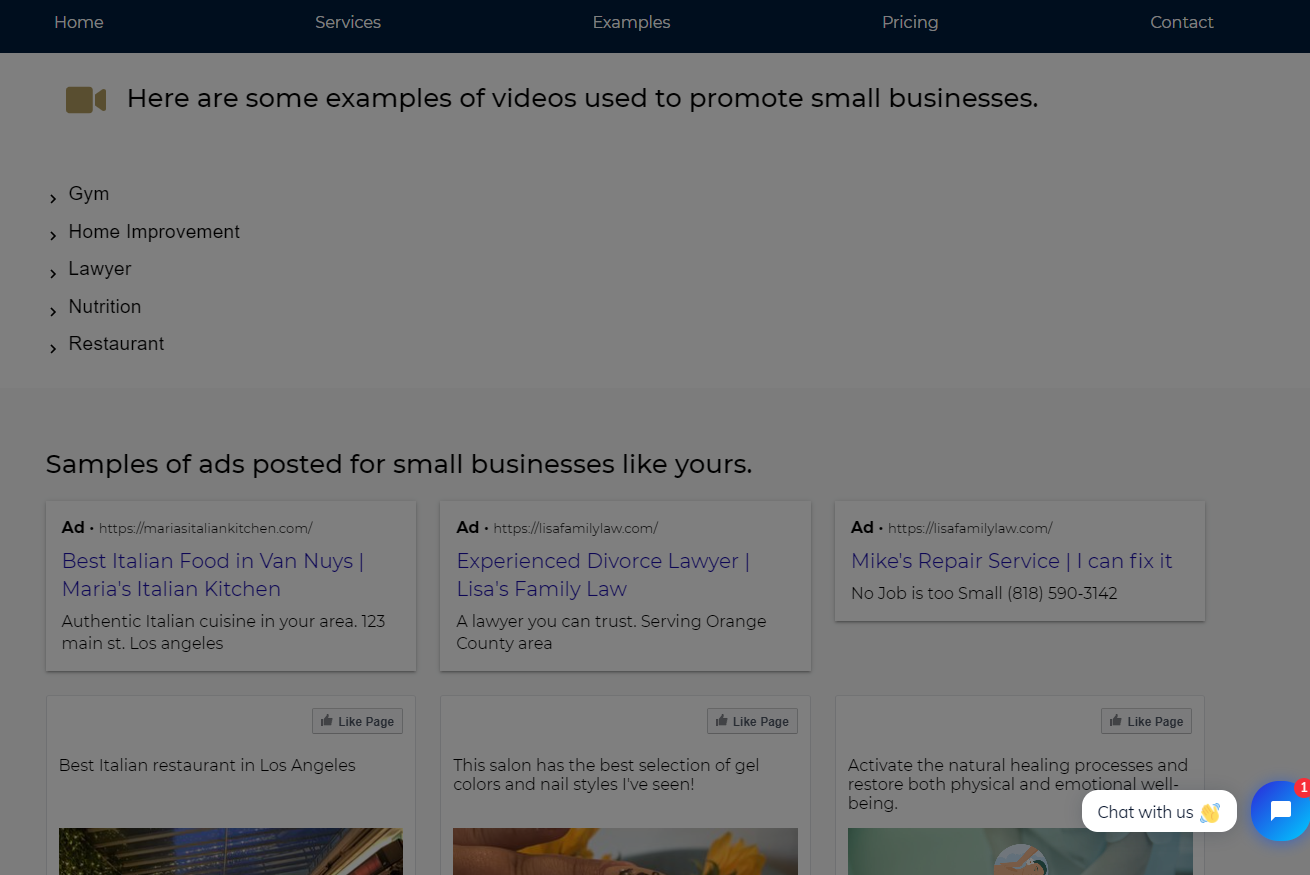
Task: Go to the Services page
Action: tap(348, 22)
